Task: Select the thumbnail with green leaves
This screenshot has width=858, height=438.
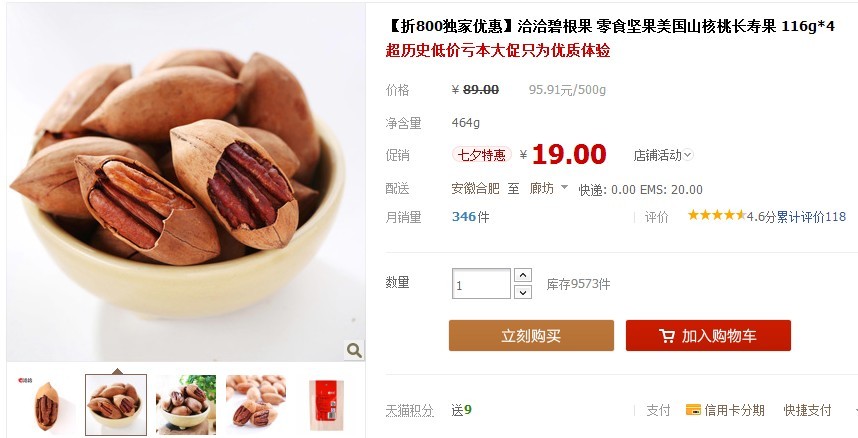Action: coord(186,405)
